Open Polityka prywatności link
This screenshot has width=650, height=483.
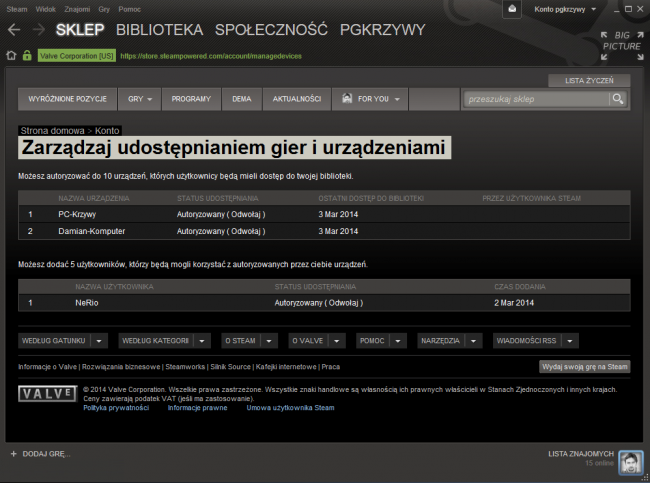(116, 408)
